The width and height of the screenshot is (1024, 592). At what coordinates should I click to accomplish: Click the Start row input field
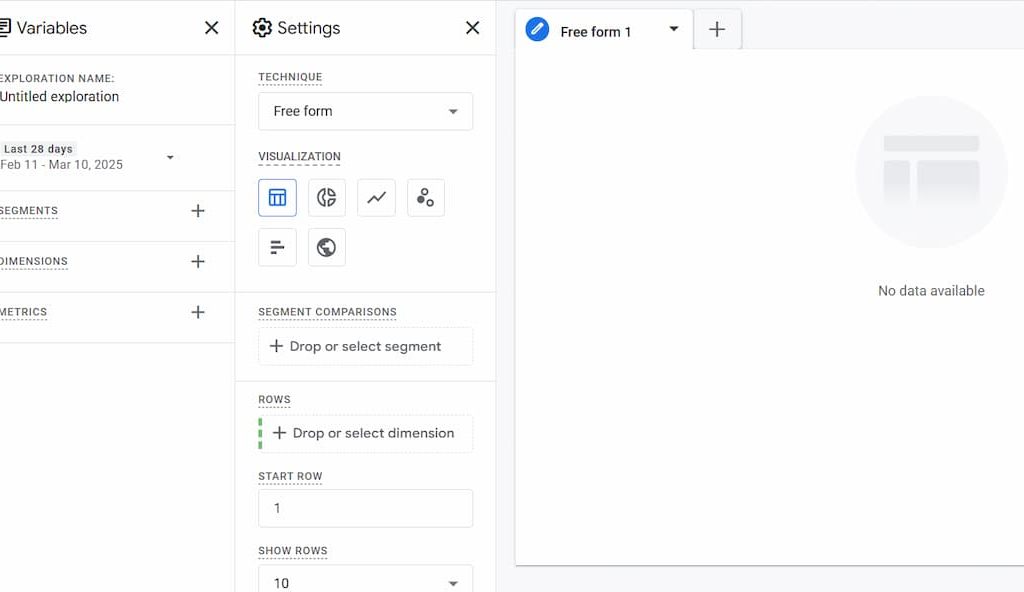point(365,508)
